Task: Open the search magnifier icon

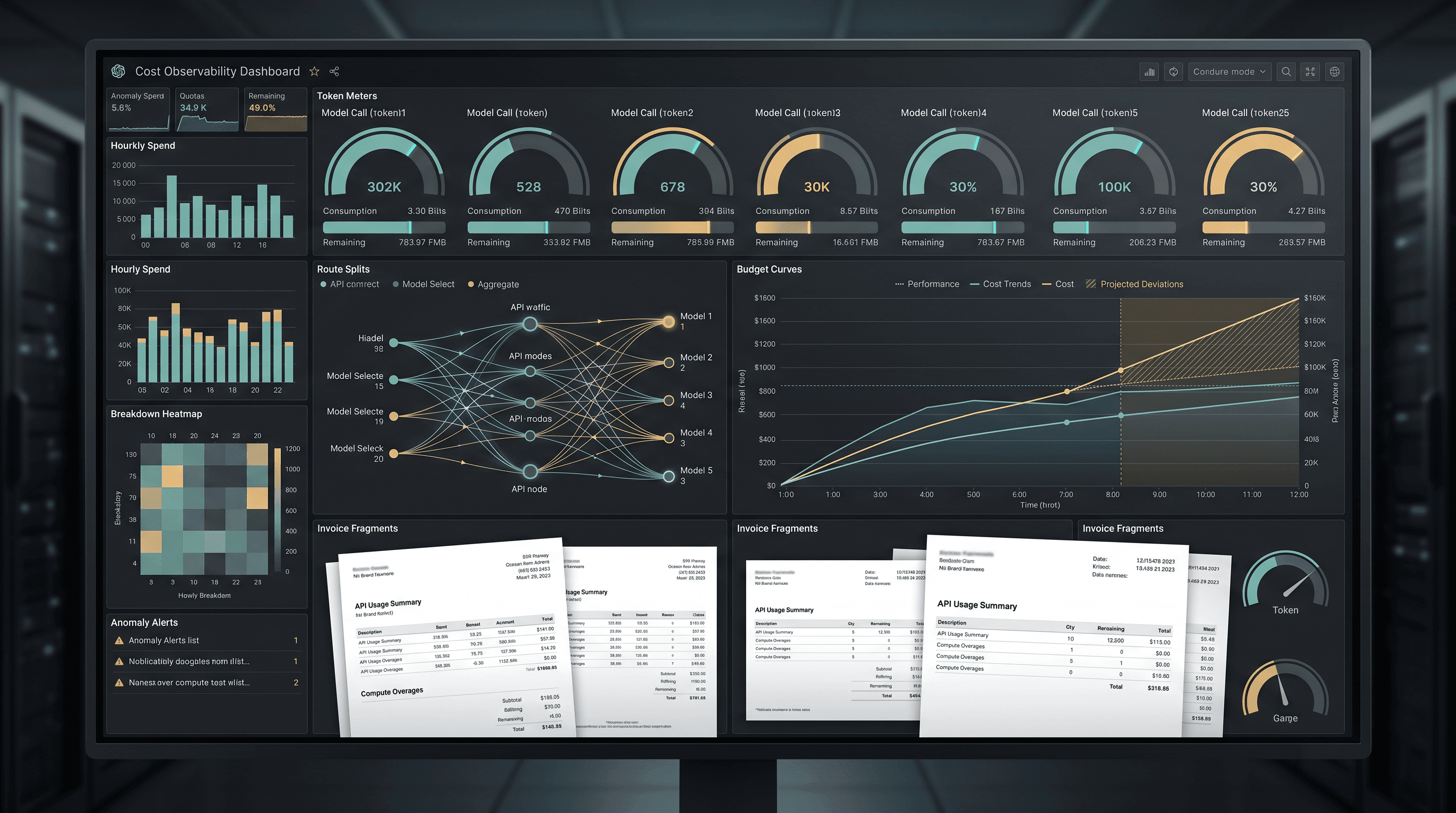Action: pyautogui.click(x=1286, y=72)
